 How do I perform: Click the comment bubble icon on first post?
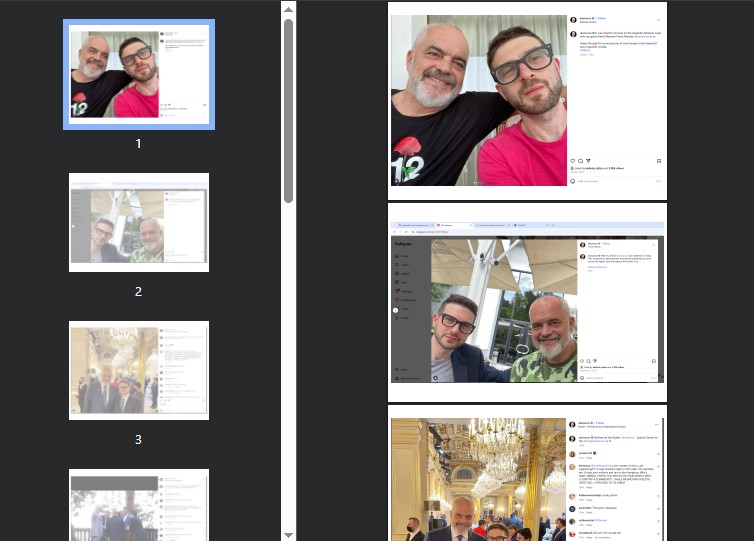[581, 161]
